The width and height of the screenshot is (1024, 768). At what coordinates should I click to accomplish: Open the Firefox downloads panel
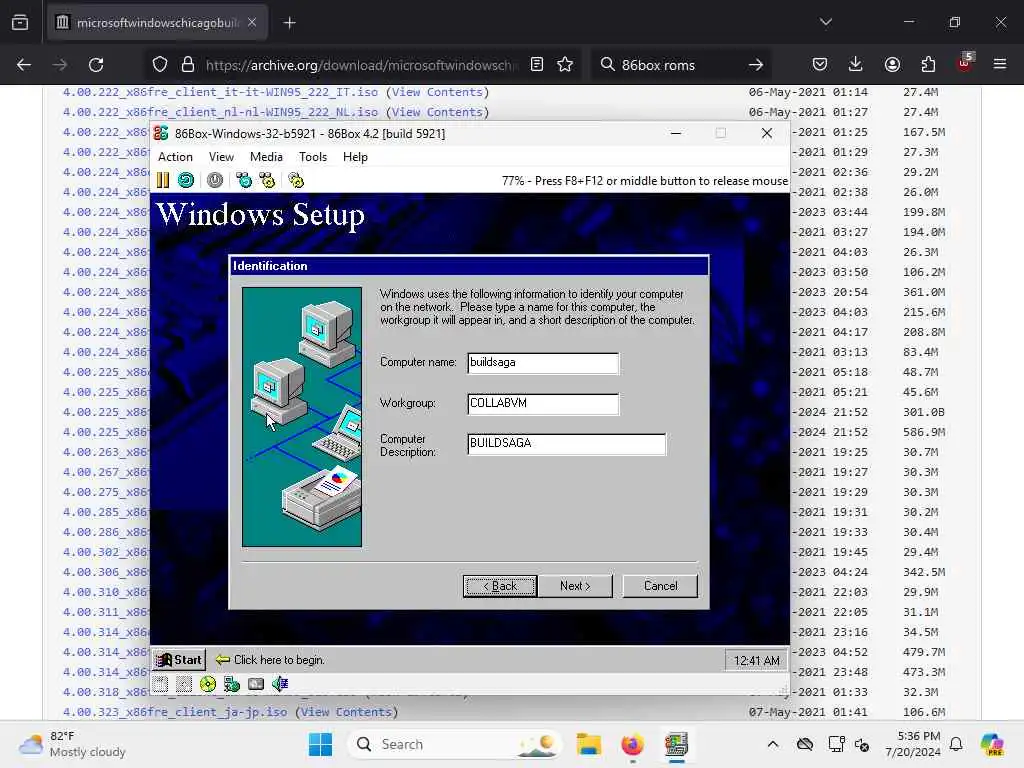click(x=856, y=65)
